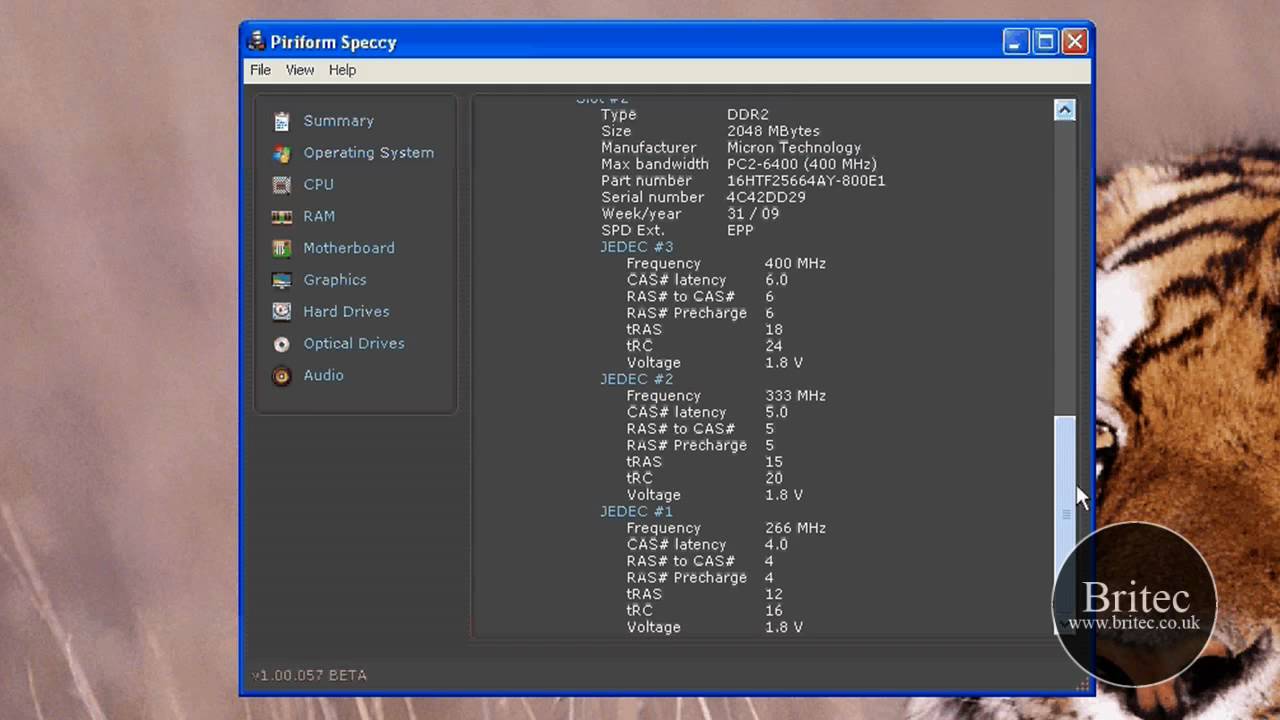
Task: Click the Micron Technology manufacturer value
Action: click(793, 148)
